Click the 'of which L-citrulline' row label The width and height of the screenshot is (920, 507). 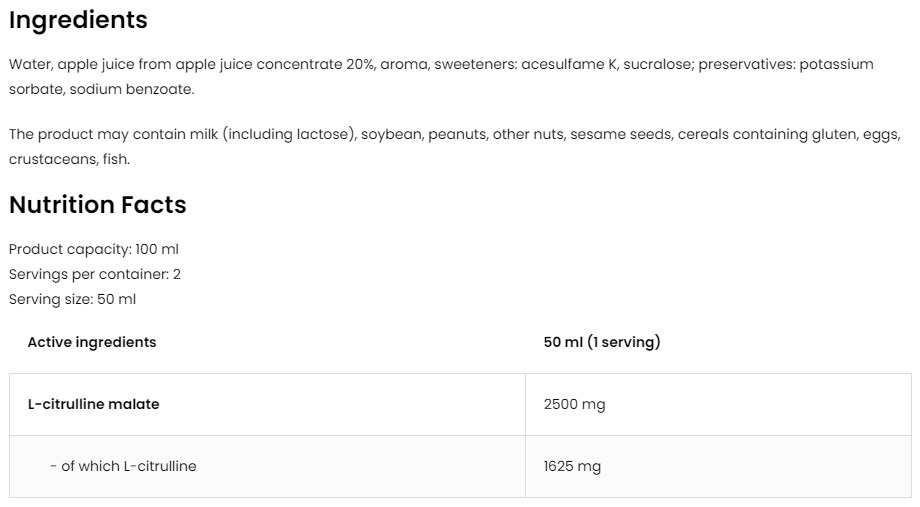pos(128,466)
